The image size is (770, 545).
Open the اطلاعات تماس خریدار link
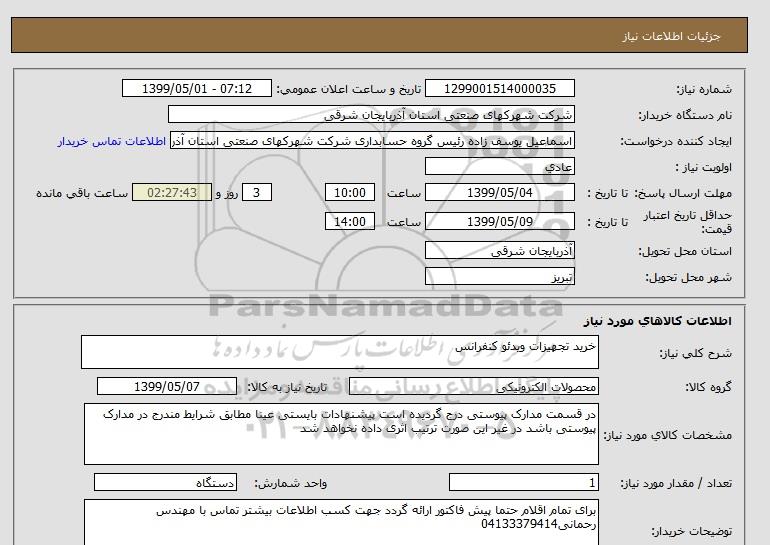pyautogui.click(x=111, y=141)
